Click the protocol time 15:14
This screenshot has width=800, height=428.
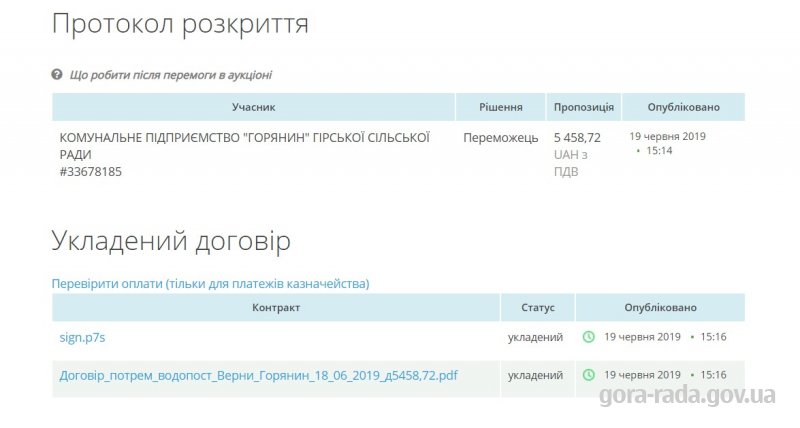(x=659, y=150)
